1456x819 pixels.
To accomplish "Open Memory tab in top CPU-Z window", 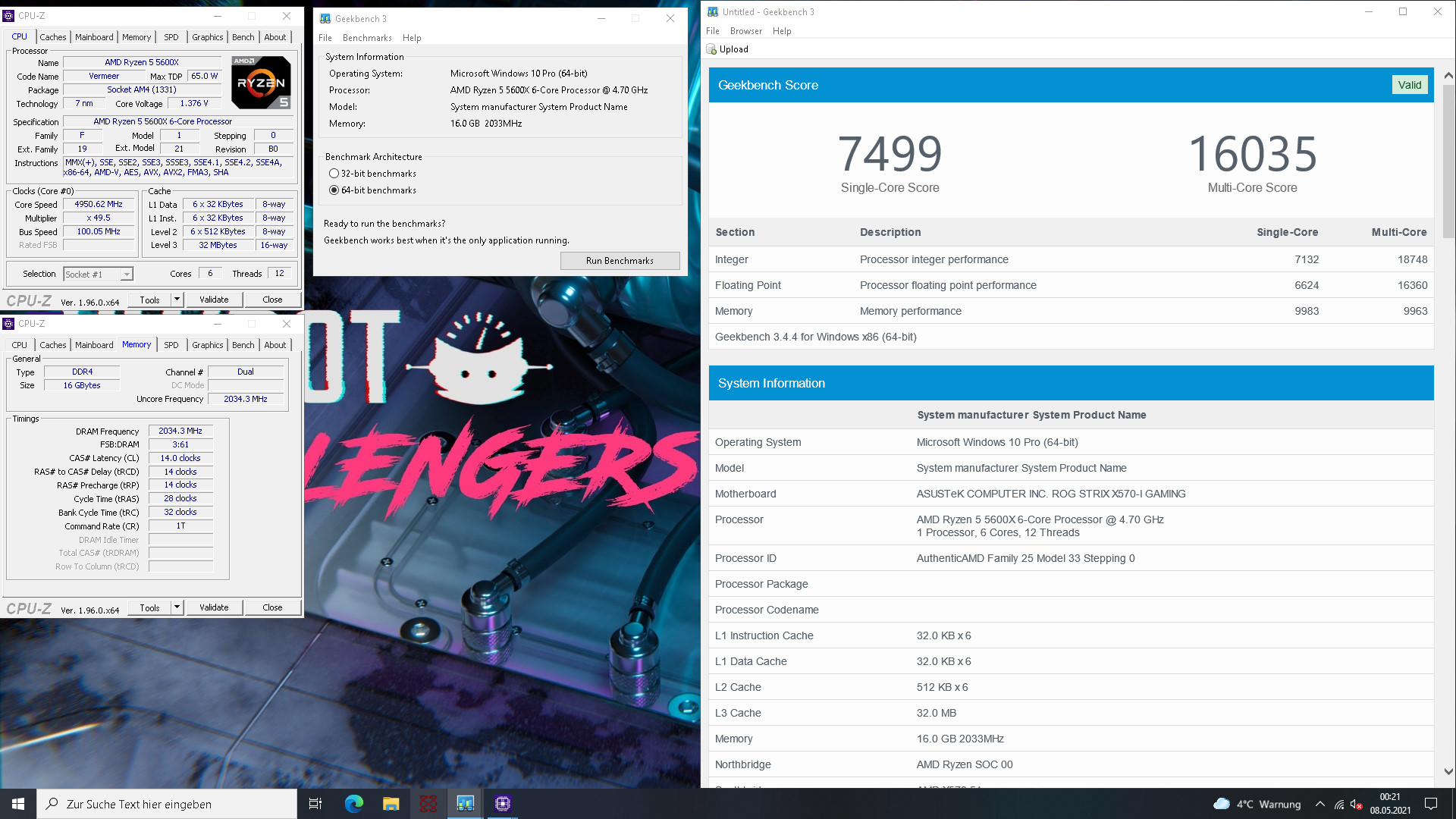I will (136, 37).
